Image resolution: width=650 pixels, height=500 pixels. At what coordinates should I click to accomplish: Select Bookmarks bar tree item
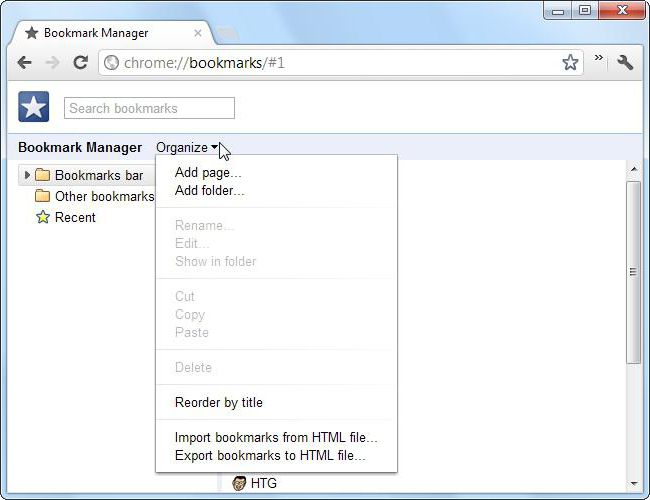coord(86,175)
